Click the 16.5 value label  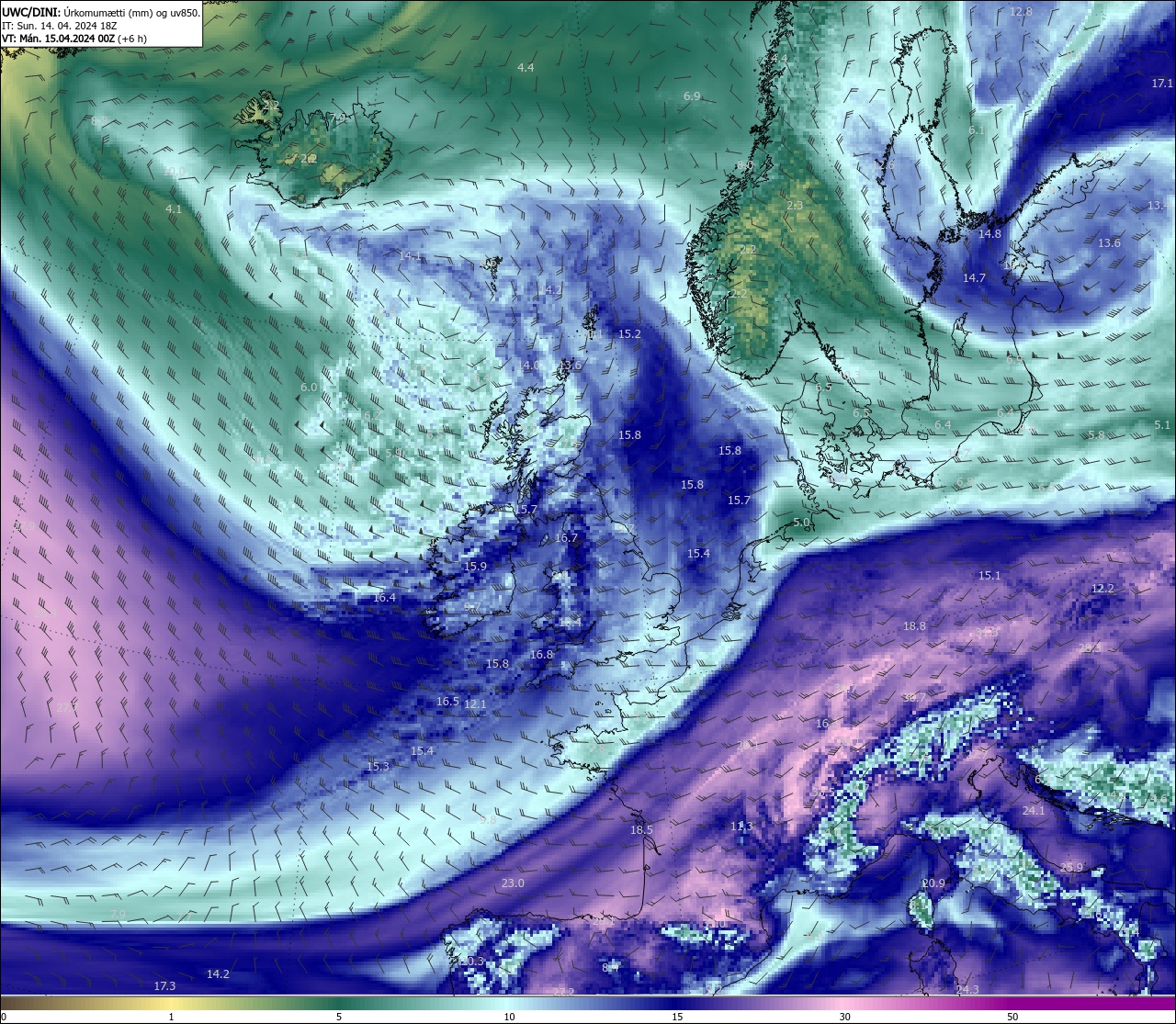[447, 702]
